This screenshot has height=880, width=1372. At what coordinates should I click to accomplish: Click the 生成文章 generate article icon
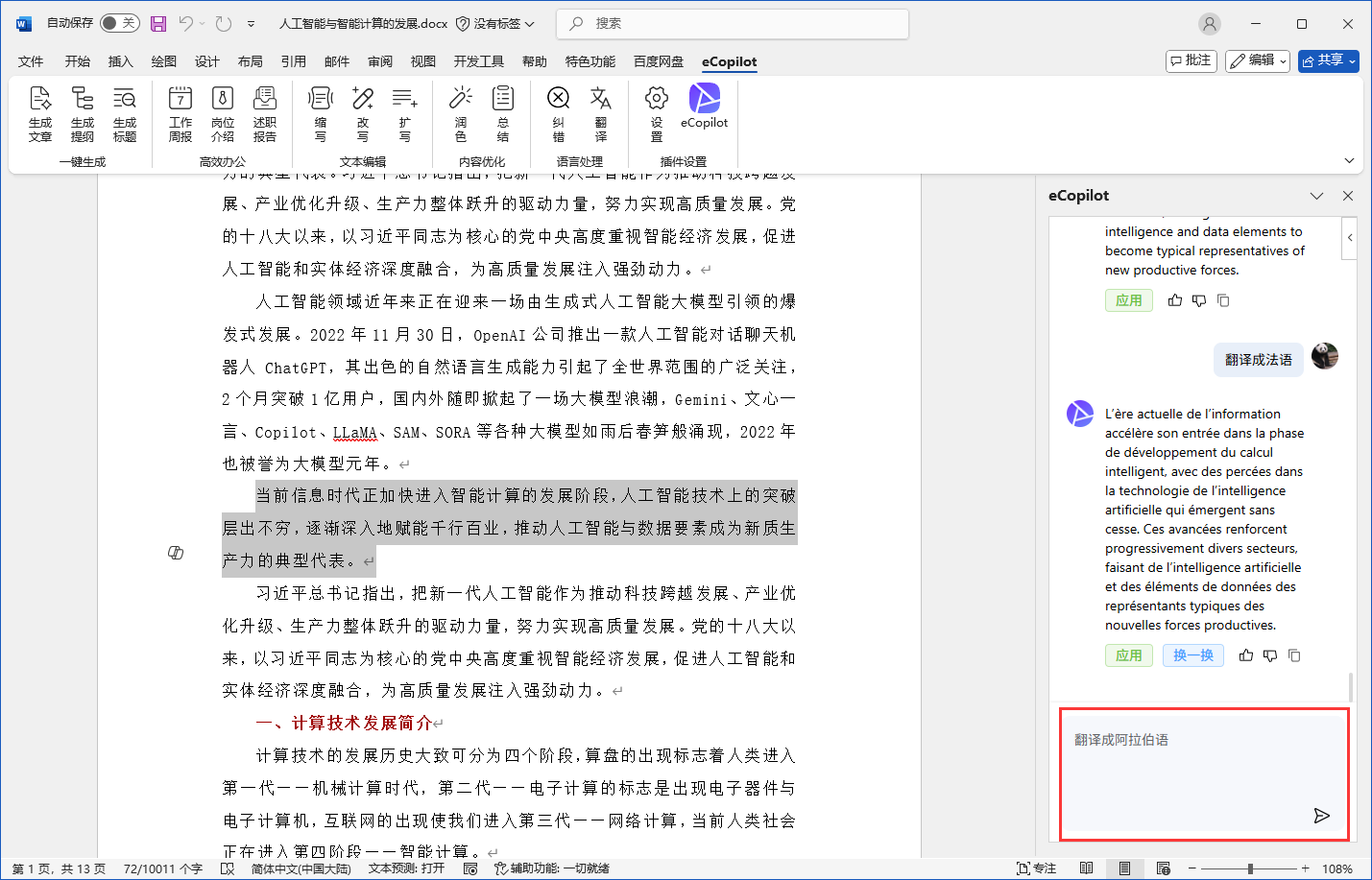(40, 113)
